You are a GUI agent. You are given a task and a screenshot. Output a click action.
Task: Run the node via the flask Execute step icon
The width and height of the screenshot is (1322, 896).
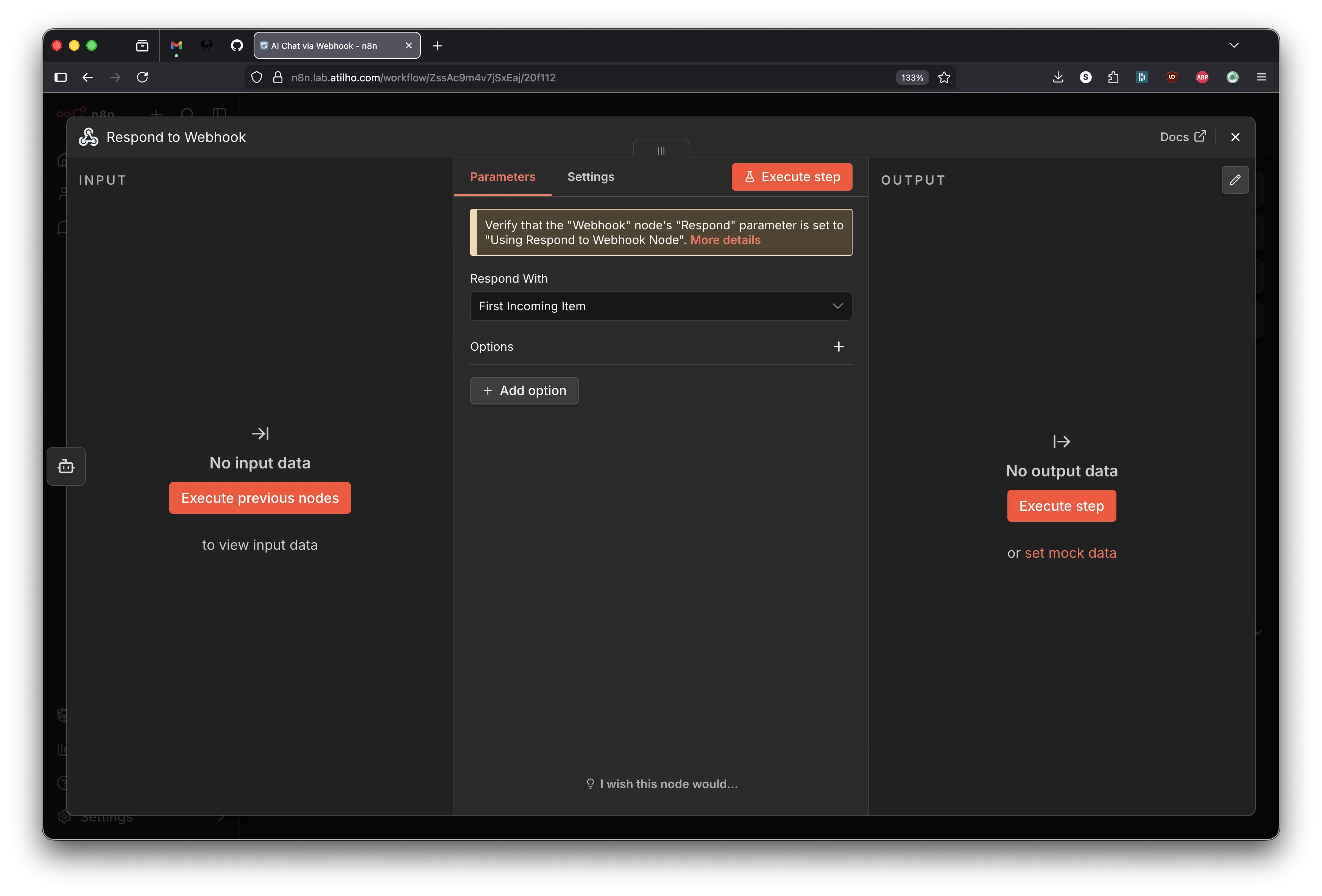click(750, 177)
